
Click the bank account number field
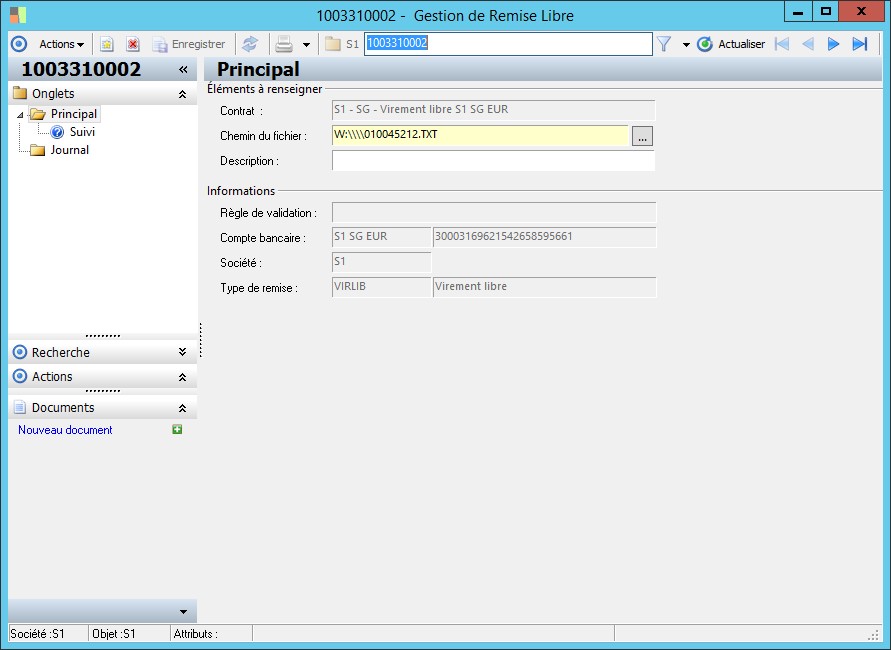tap(544, 237)
